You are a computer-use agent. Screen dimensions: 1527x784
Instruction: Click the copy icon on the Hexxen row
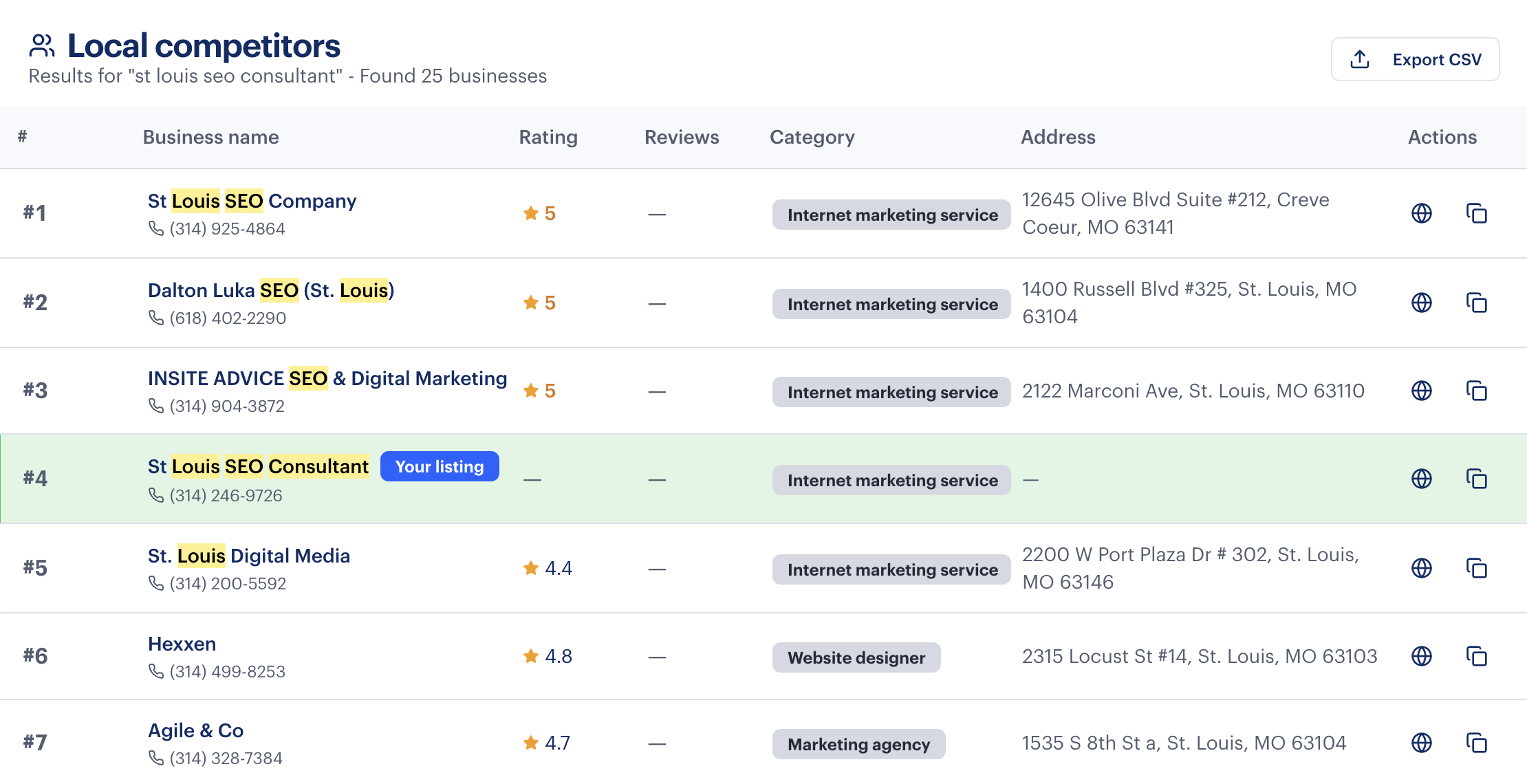pyautogui.click(x=1477, y=656)
